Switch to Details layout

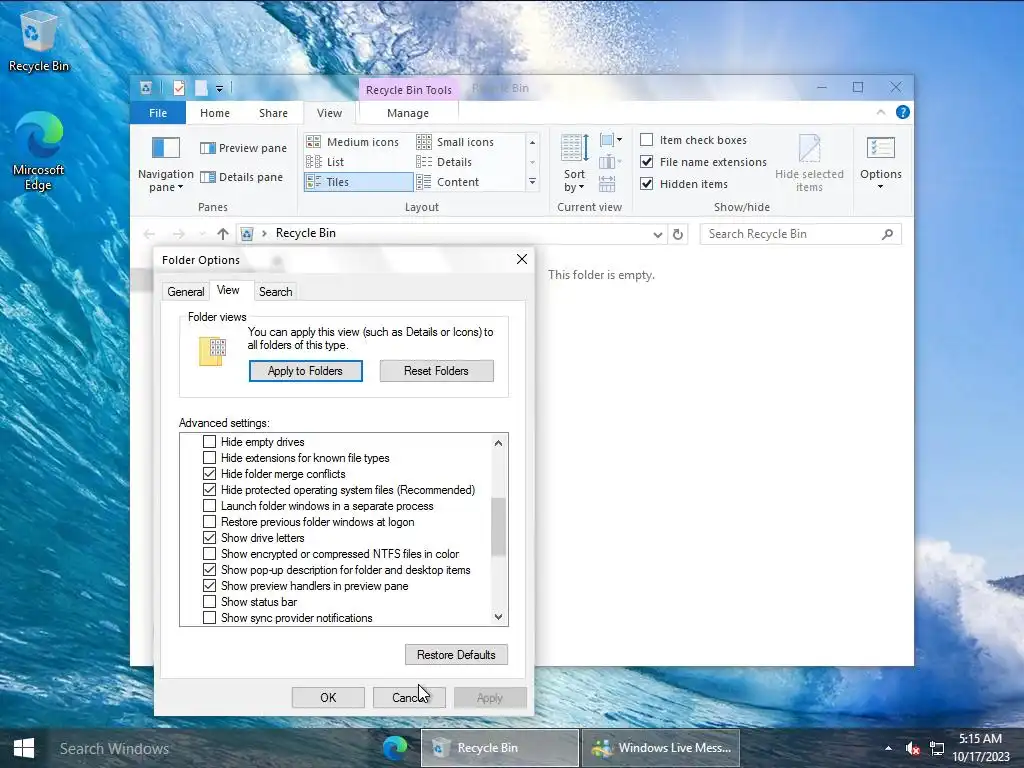point(444,162)
